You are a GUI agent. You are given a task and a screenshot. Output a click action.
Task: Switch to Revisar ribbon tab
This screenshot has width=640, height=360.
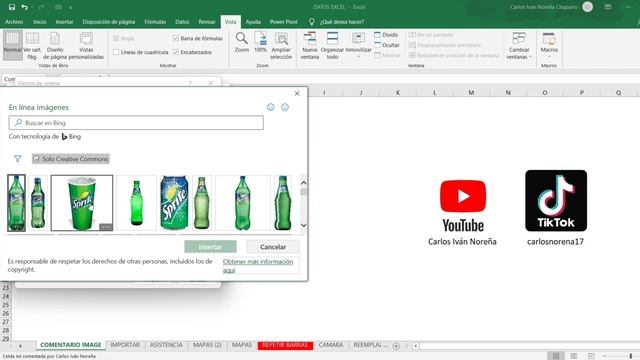[207, 22]
